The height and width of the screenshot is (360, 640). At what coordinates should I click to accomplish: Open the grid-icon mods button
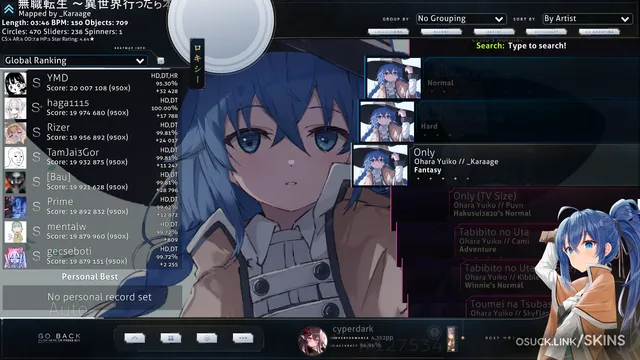(171, 338)
